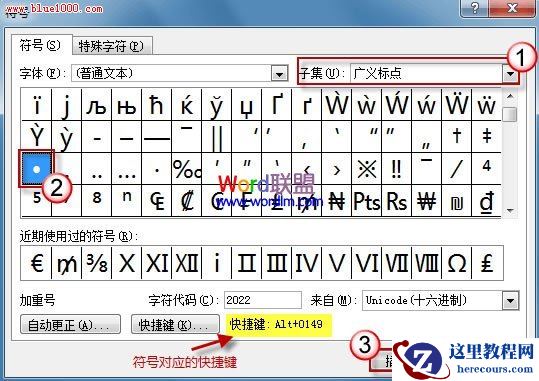Select uppercase Ẅ with diaeresis

456,105
